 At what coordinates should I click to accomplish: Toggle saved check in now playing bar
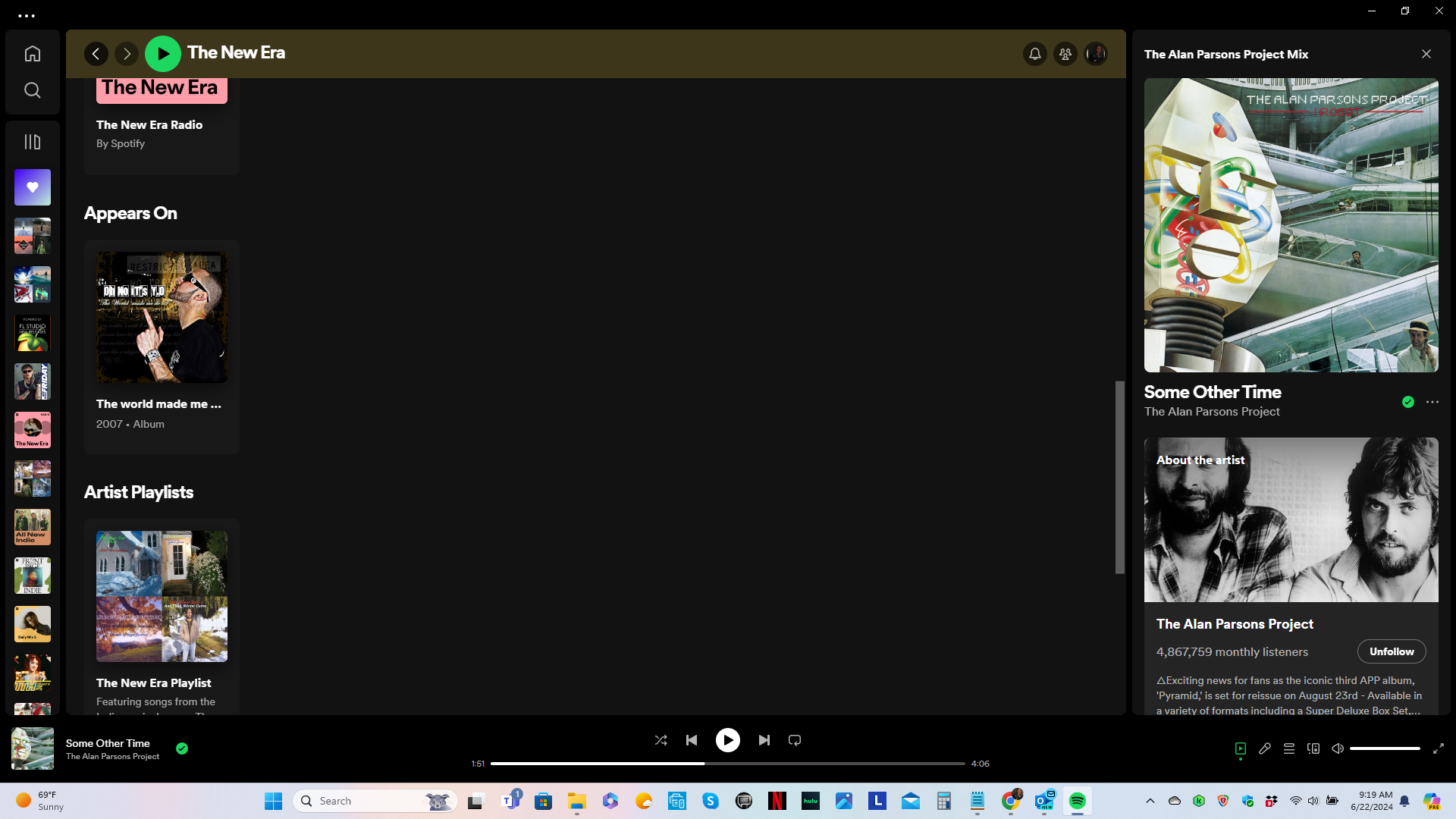[182, 748]
